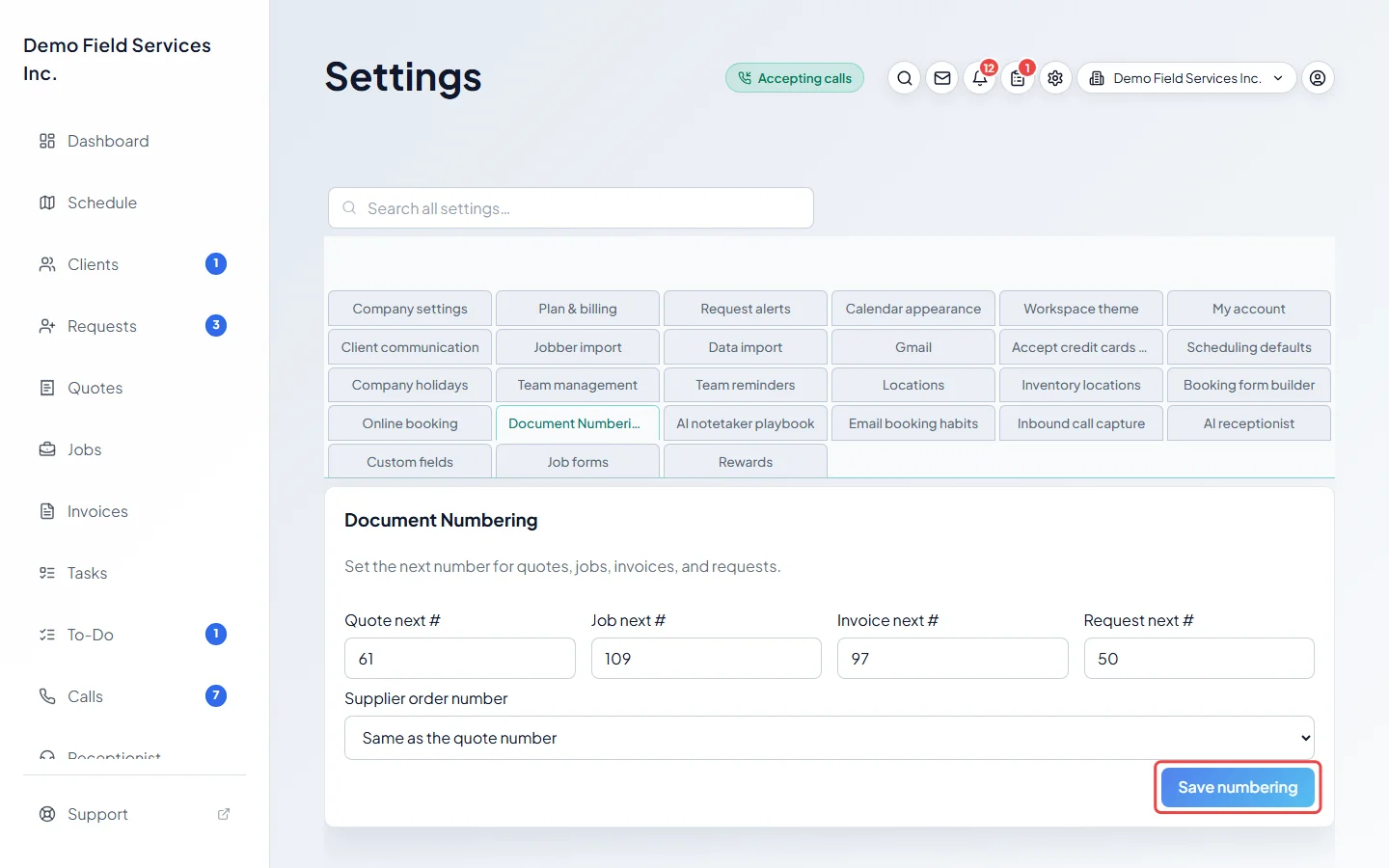Click the Quote next # input field
The width and height of the screenshot is (1389, 868).
460,659
